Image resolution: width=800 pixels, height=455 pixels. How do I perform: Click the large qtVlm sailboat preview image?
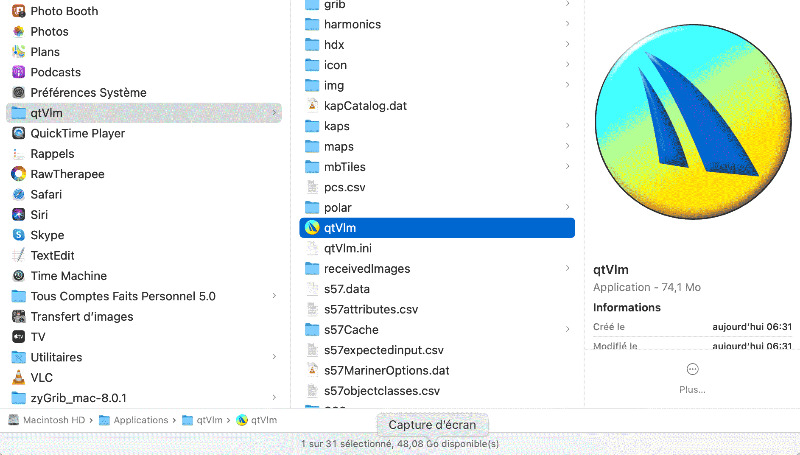(693, 121)
